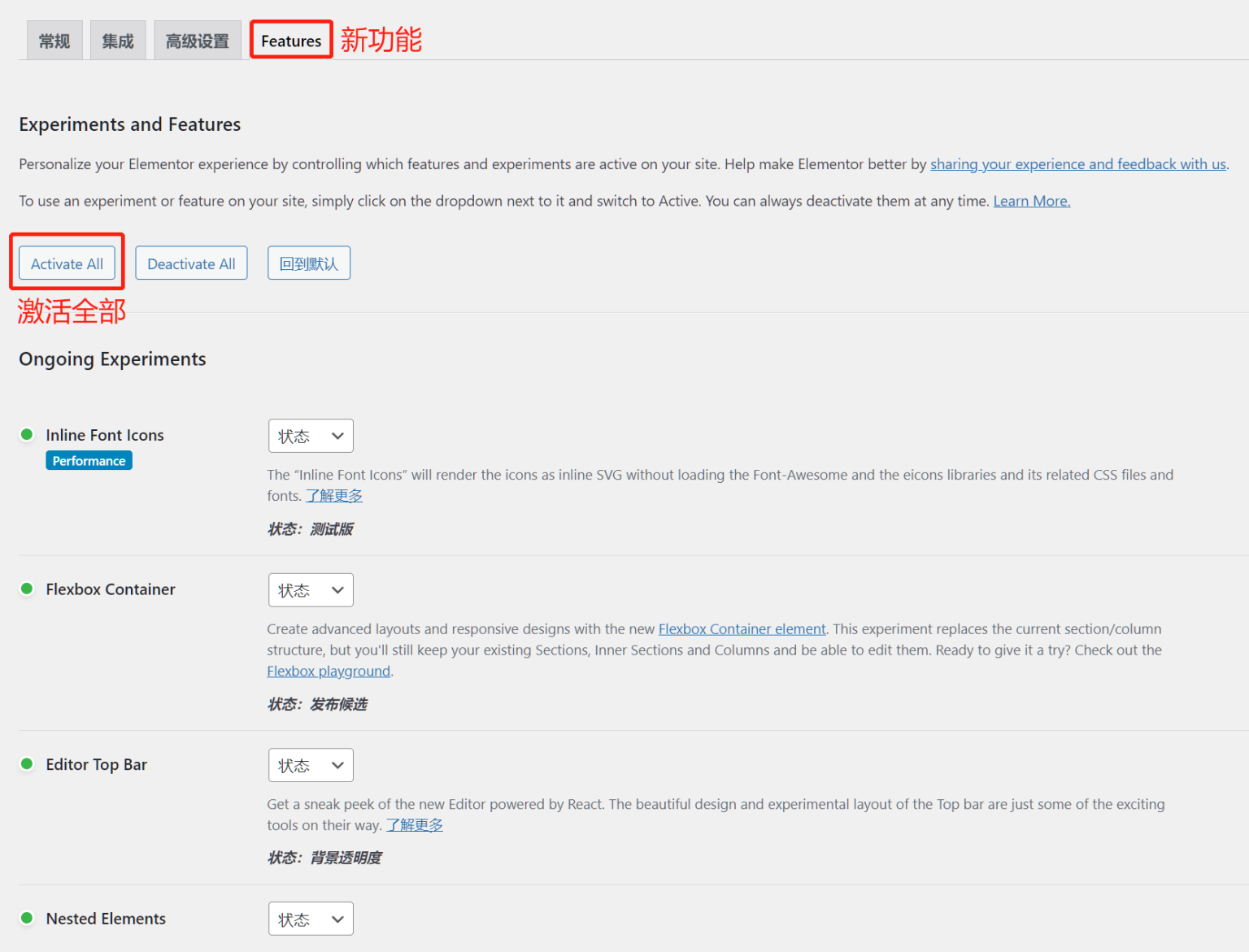This screenshot has height=952, width=1249.
Task: Click the green status dot beside Editor Top Bar
Action: click(27, 763)
